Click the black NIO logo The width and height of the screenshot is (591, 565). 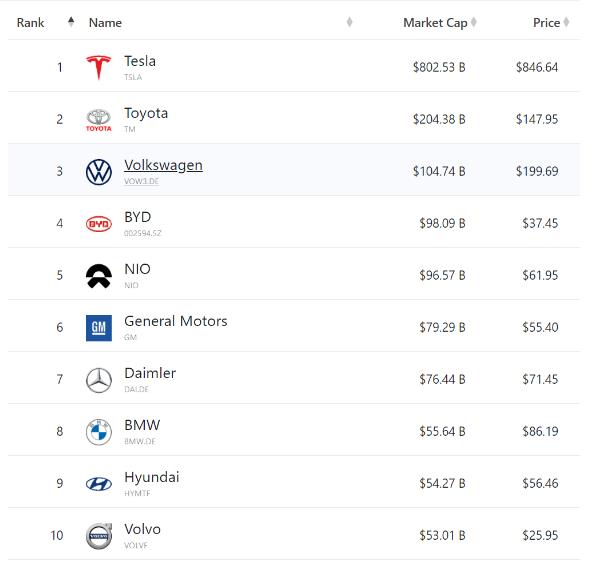(x=99, y=276)
